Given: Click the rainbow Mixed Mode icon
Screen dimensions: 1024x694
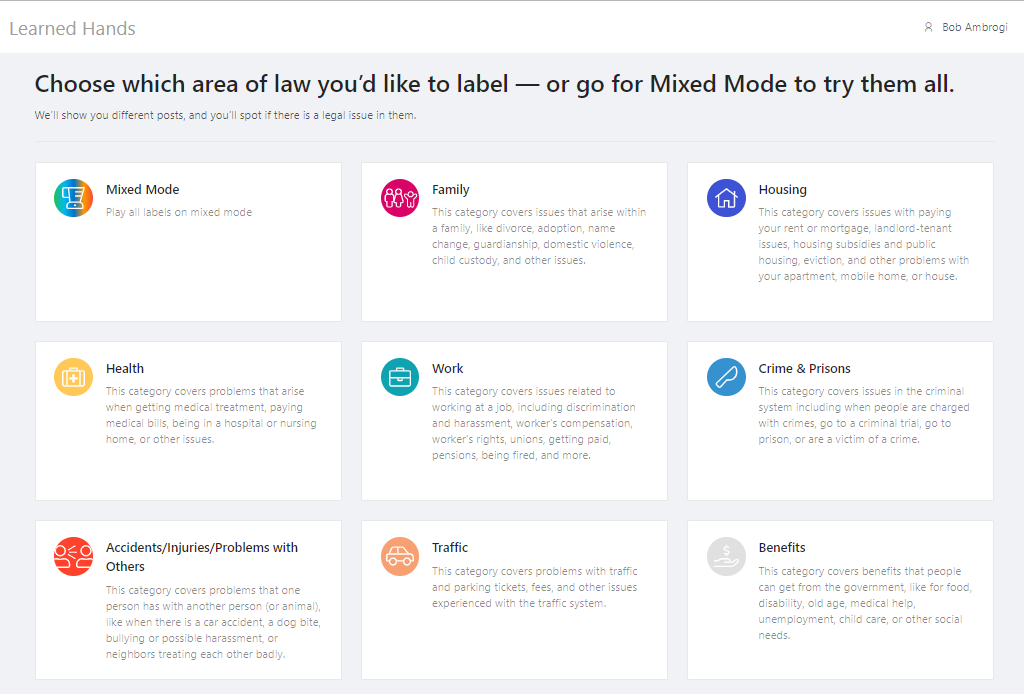Looking at the screenshot, I should pos(73,198).
